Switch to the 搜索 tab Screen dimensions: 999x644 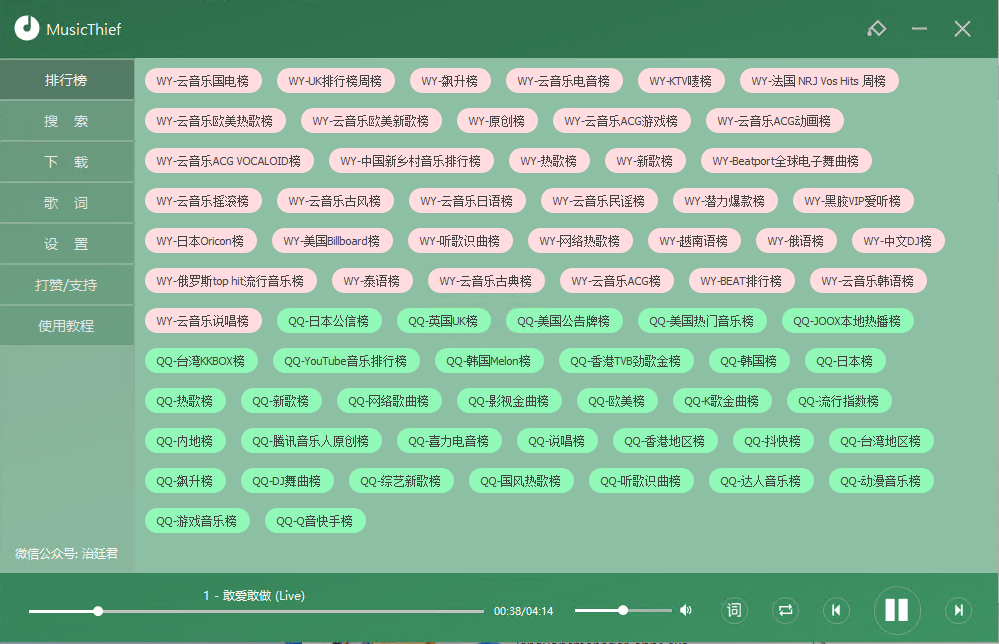point(66,121)
